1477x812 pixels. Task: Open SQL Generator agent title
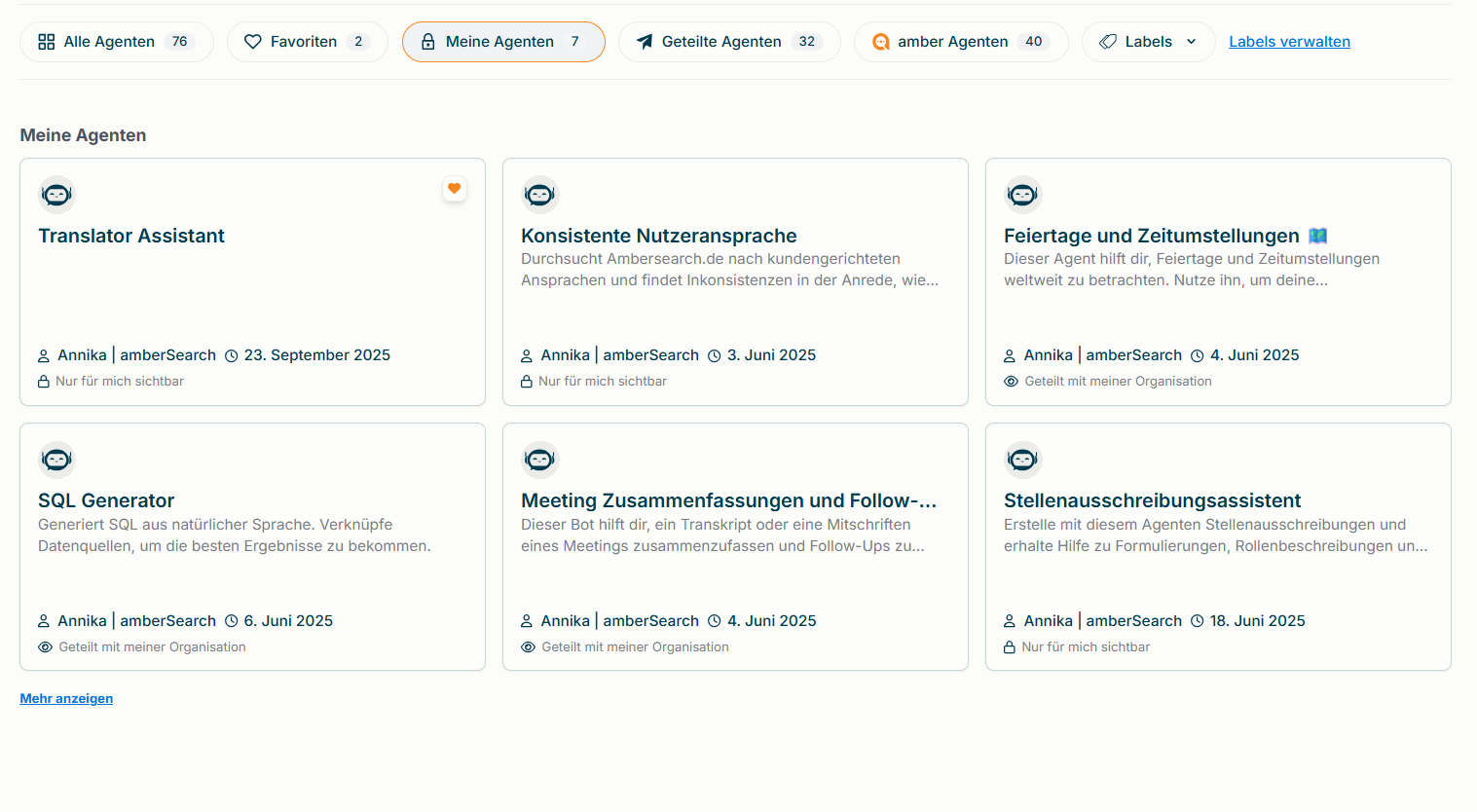click(x=106, y=500)
